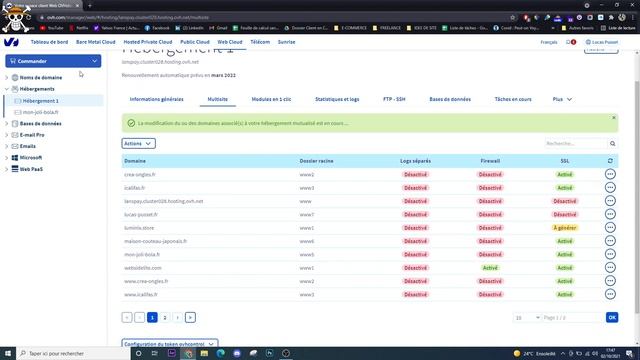Click Windows taskbar search box
The height and width of the screenshot is (360, 640).
[x=73, y=353]
